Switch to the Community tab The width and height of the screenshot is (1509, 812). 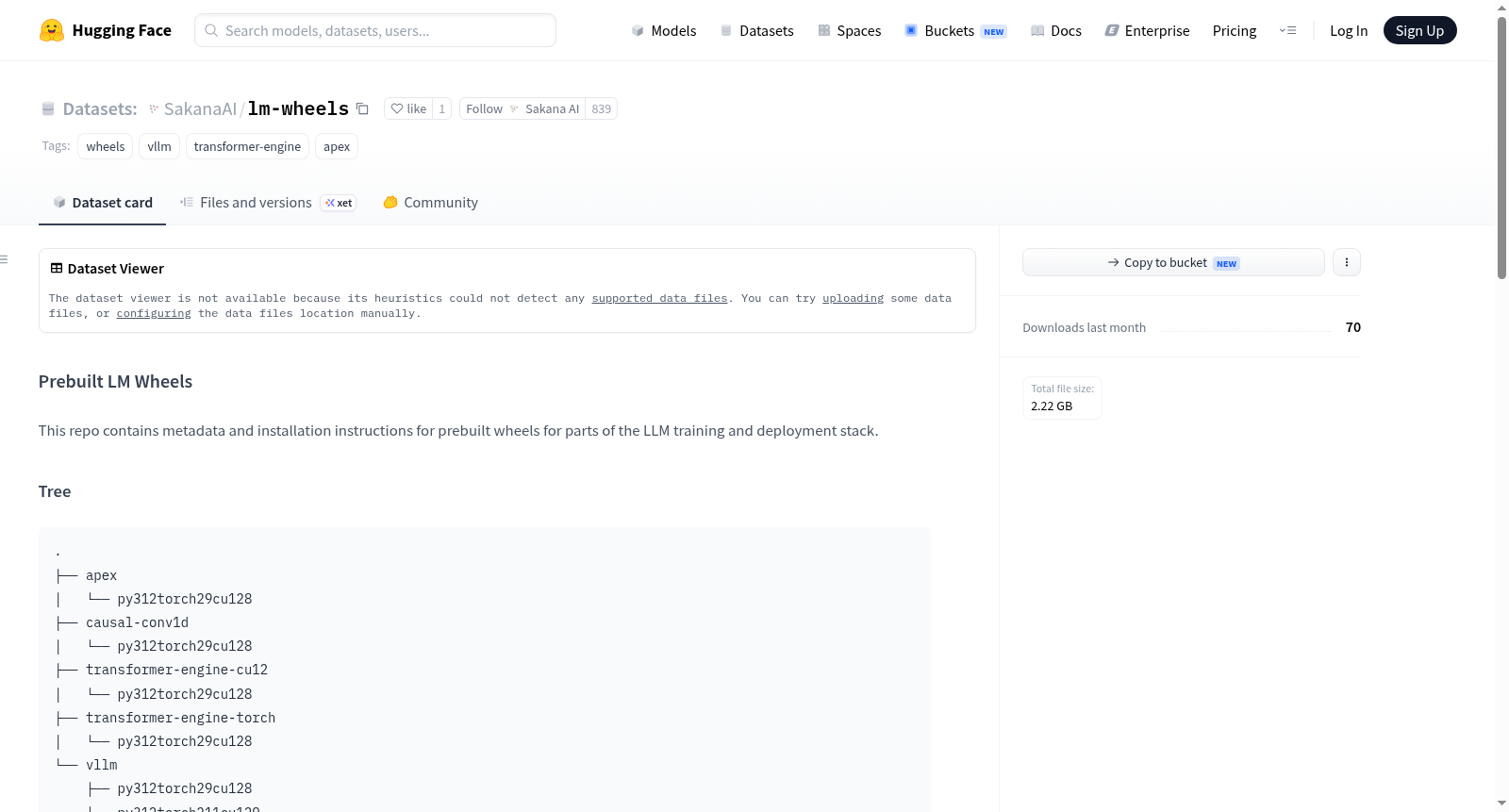[x=430, y=203]
